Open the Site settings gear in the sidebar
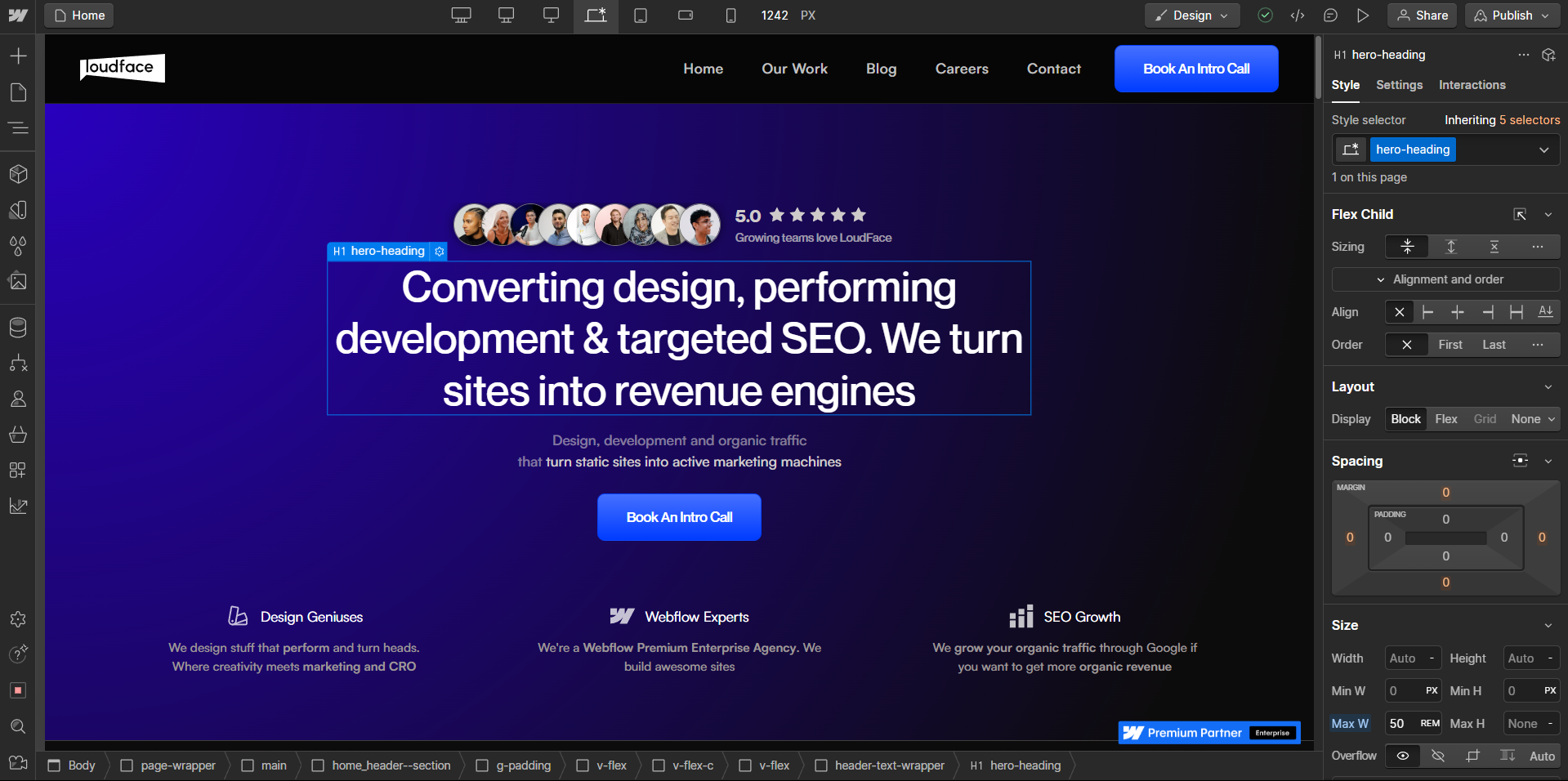The width and height of the screenshot is (1568, 781). tap(18, 619)
